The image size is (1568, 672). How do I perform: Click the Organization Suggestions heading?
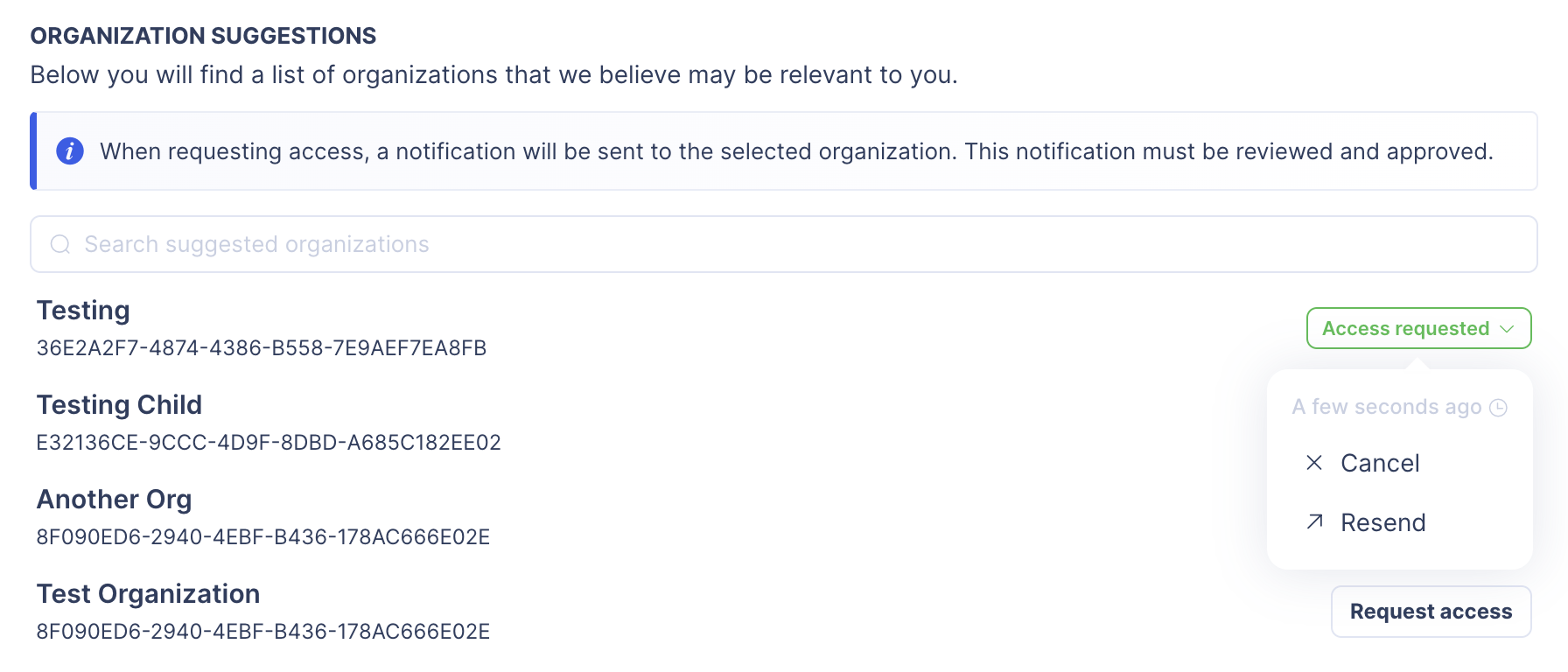(203, 36)
